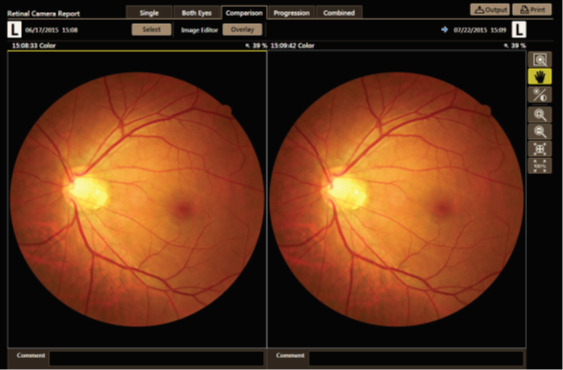This screenshot has height=370, width=563.
Task: Toggle the Overlay image editor button
Action: [x=242, y=29]
